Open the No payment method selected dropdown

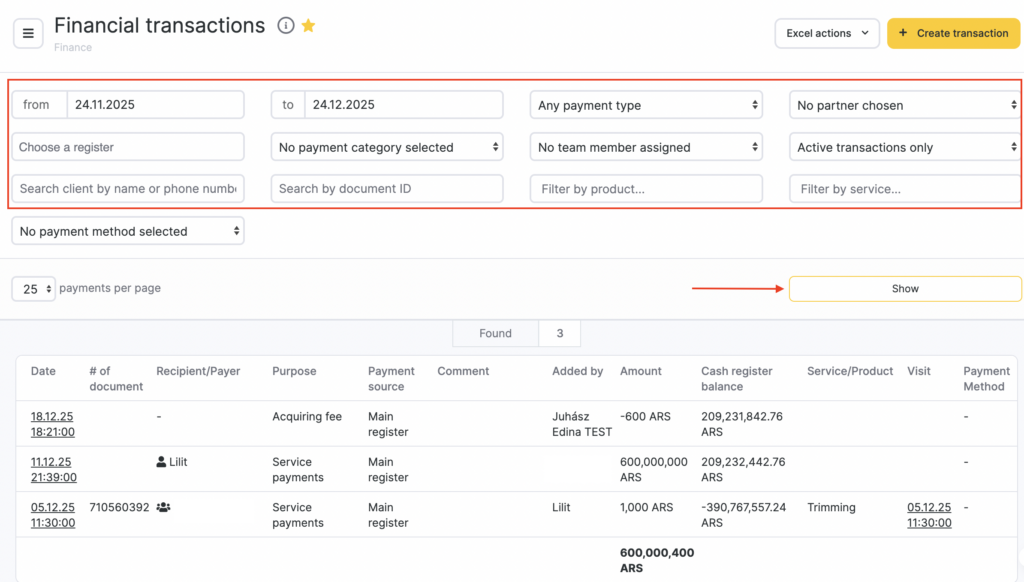pyautogui.click(x=128, y=231)
